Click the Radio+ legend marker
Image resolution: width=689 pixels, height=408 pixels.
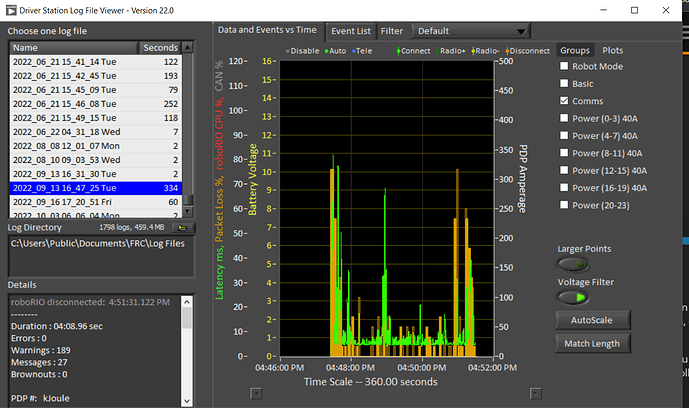(x=438, y=51)
